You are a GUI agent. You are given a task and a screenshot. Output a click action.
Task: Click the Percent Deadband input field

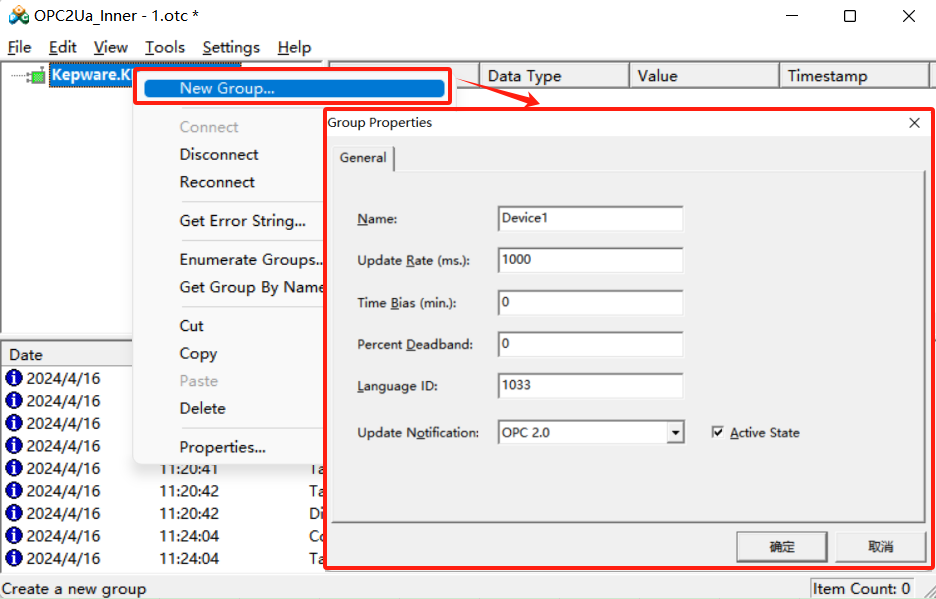[590, 345]
